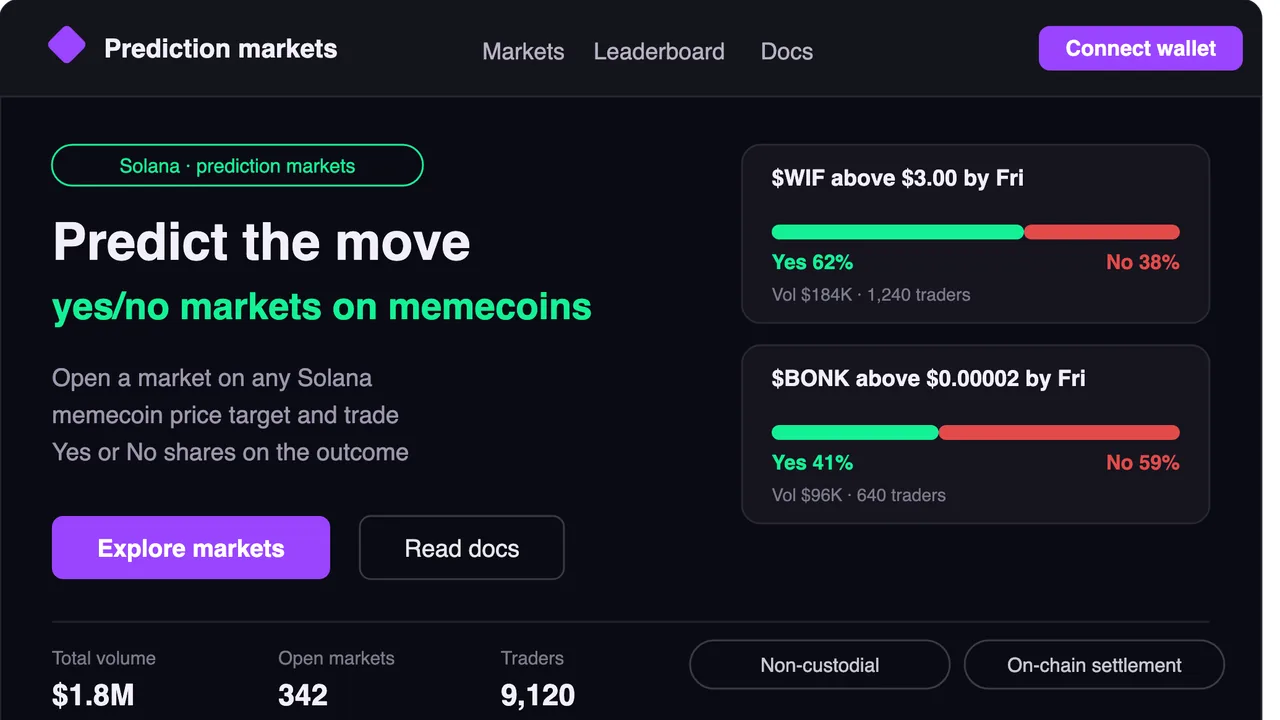1280x720 pixels.
Task: Click the Non-custodial pill
Action: click(820, 665)
